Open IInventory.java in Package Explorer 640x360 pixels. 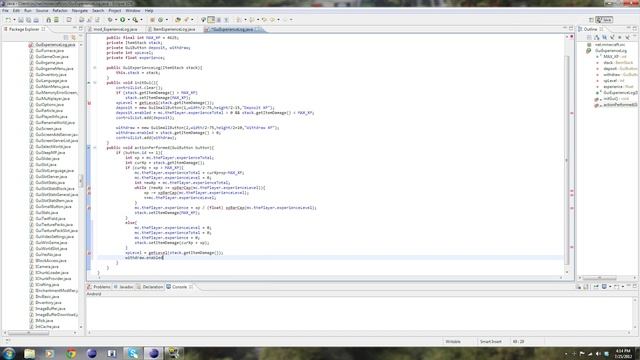click(x=48, y=302)
